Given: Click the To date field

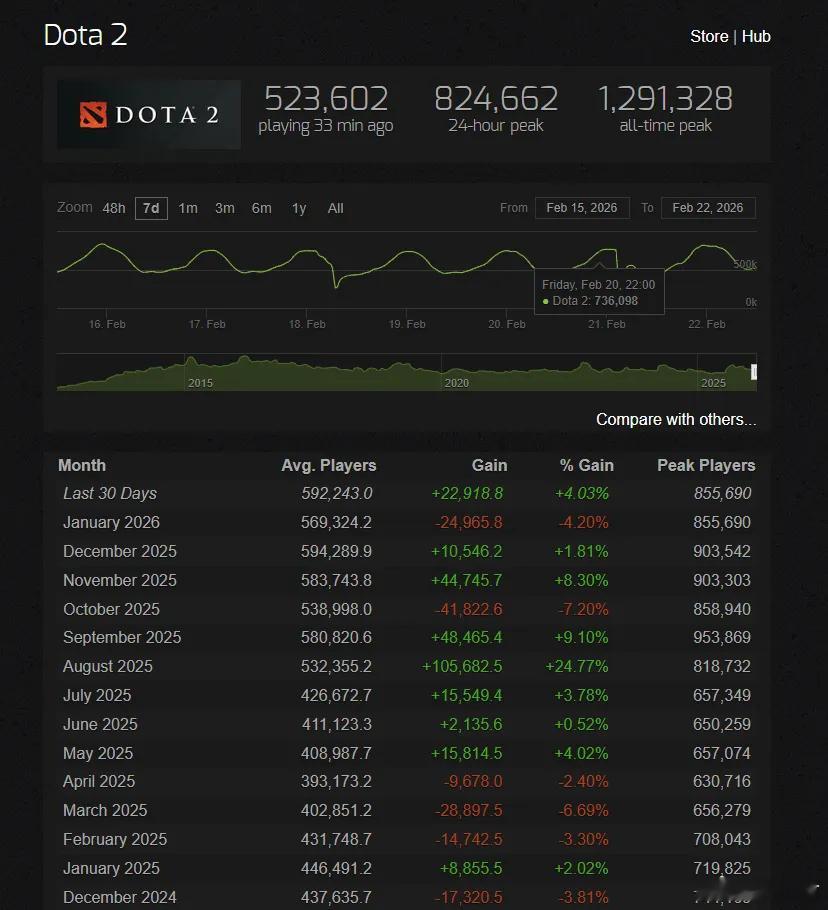Looking at the screenshot, I should coord(708,207).
